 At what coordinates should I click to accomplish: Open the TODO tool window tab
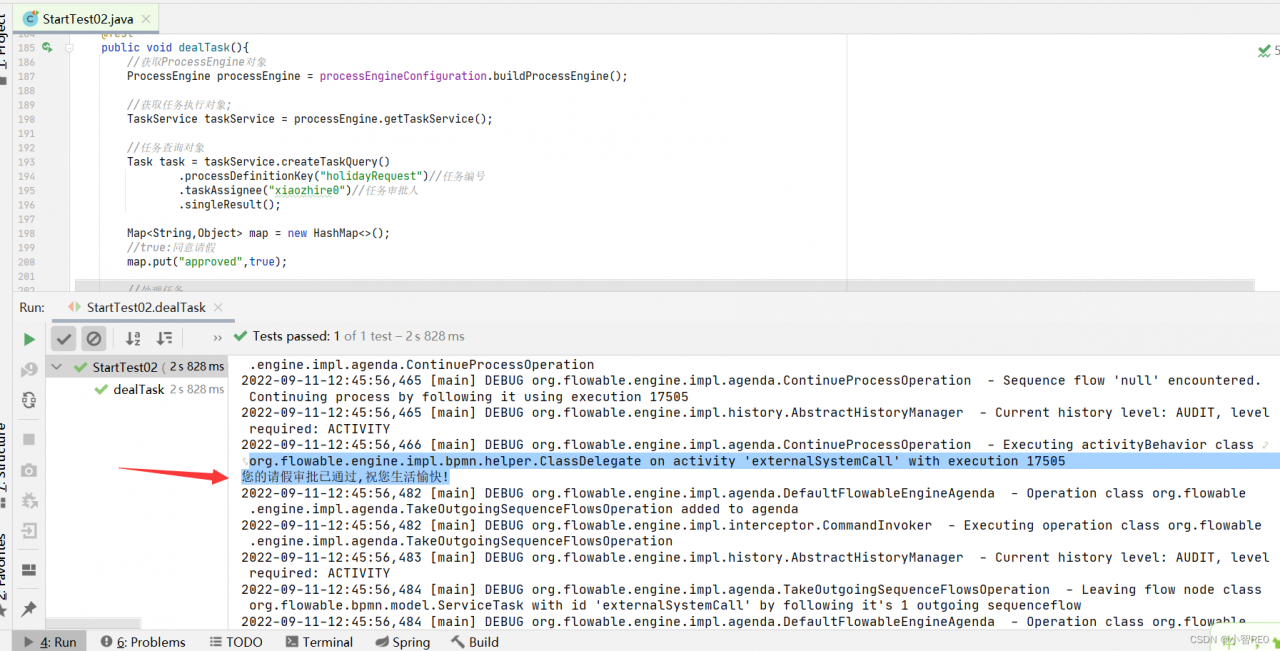(236, 642)
